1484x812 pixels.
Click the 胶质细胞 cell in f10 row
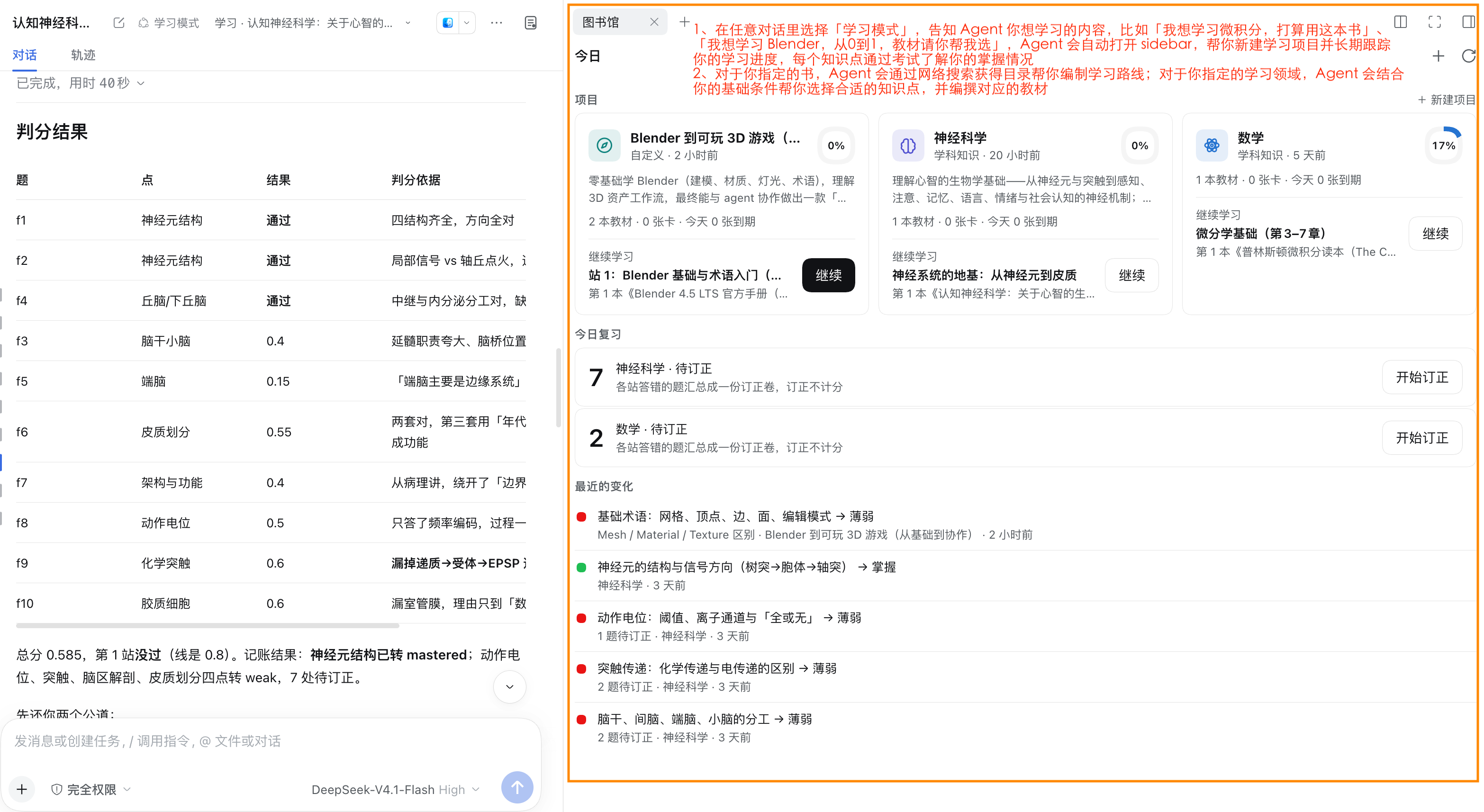tap(165, 604)
